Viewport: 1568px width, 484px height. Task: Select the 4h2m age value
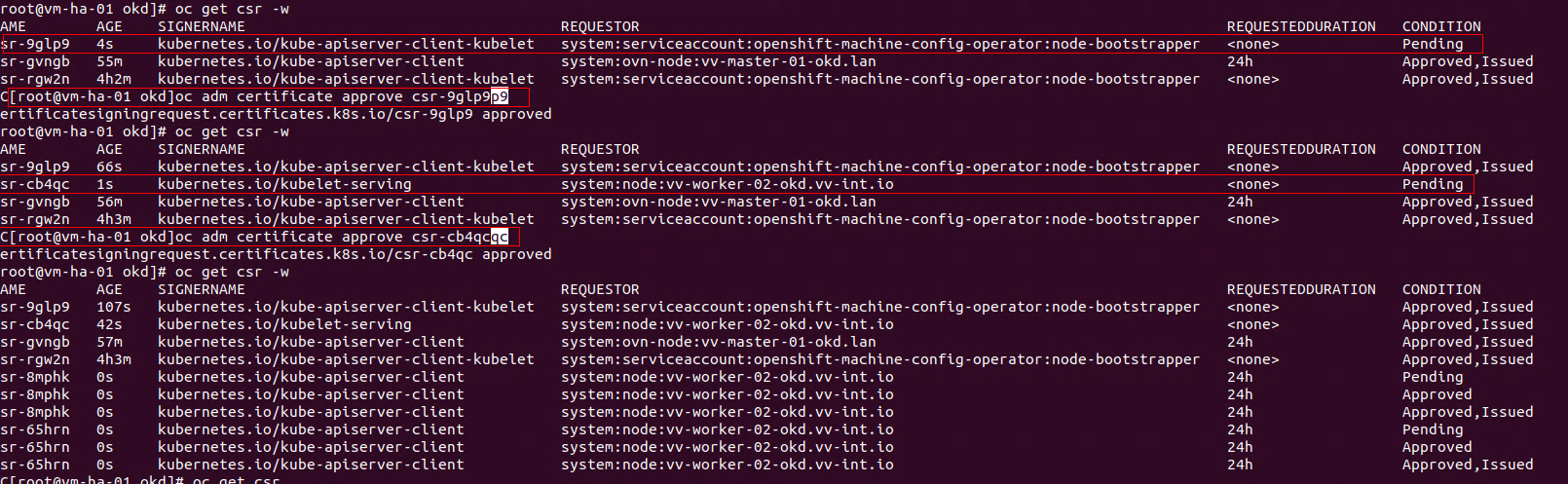click(113, 79)
